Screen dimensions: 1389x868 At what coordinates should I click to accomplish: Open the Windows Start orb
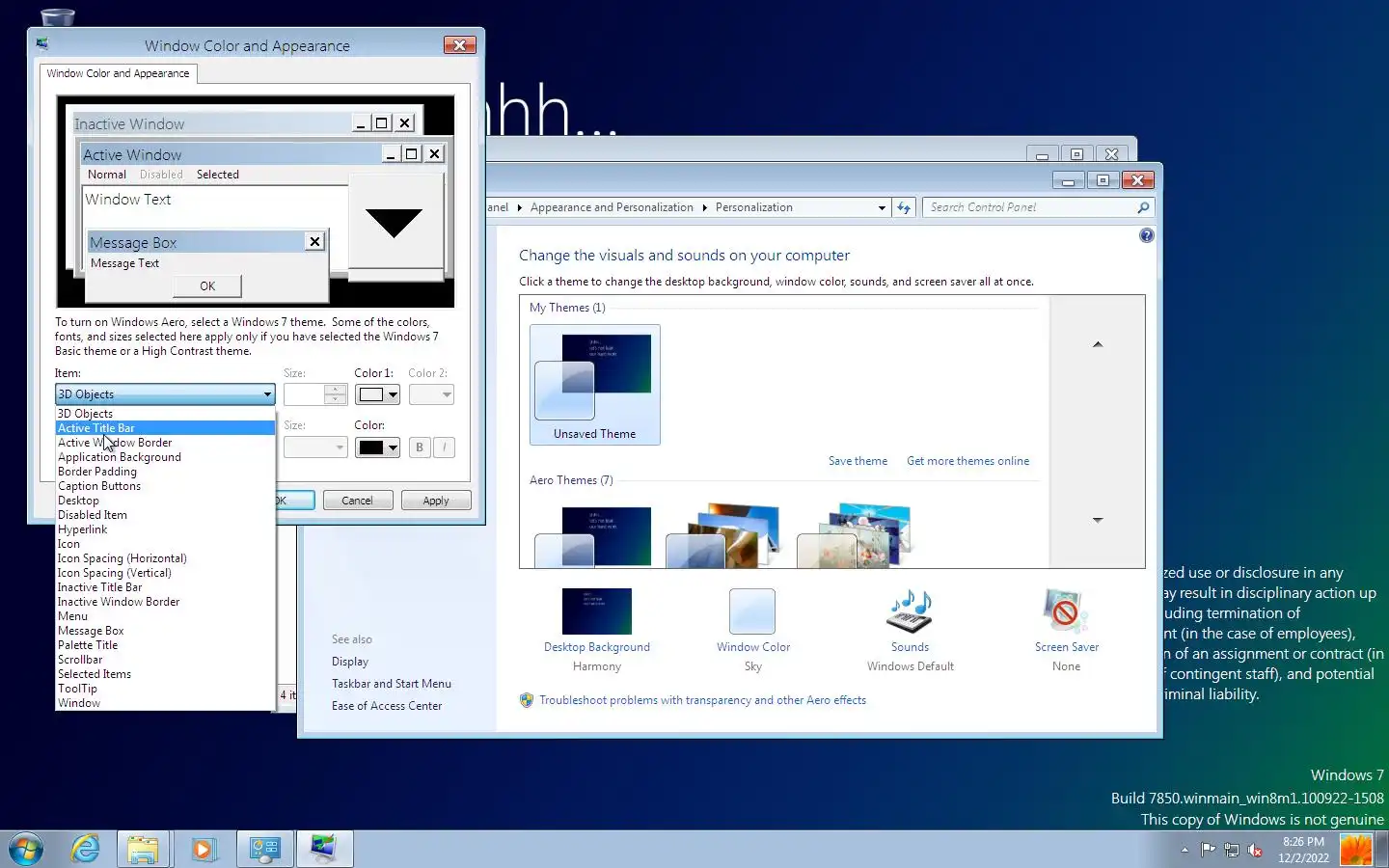[x=26, y=849]
